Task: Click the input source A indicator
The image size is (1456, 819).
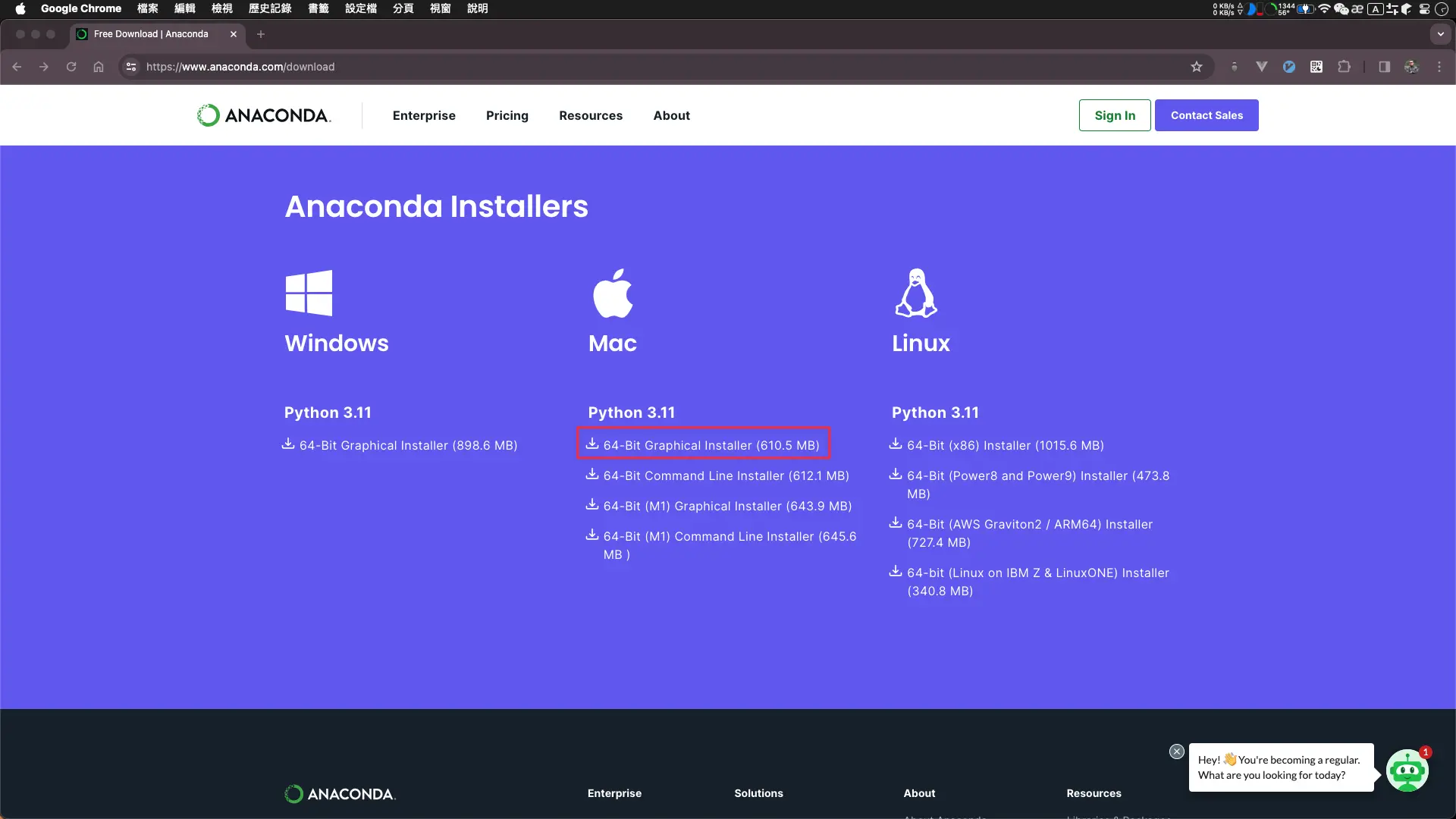Action: coord(1375,8)
